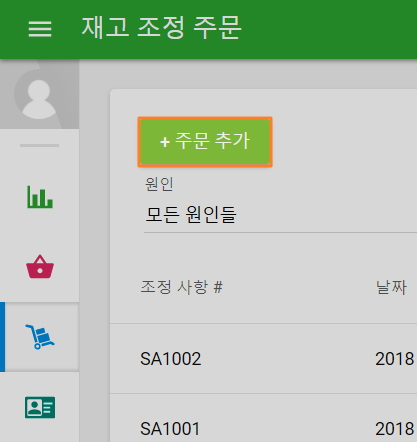Open adjustment order SA1001

tap(170, 429)
